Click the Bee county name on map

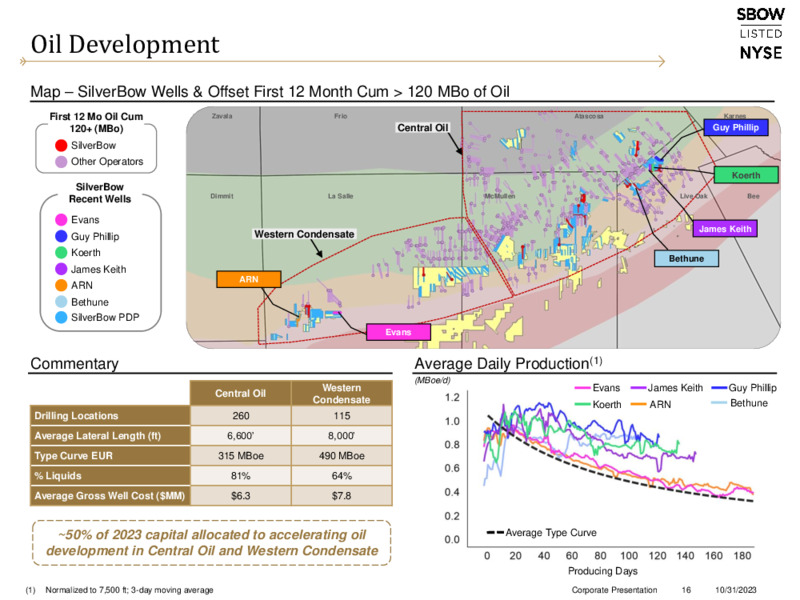coord(753,196)
